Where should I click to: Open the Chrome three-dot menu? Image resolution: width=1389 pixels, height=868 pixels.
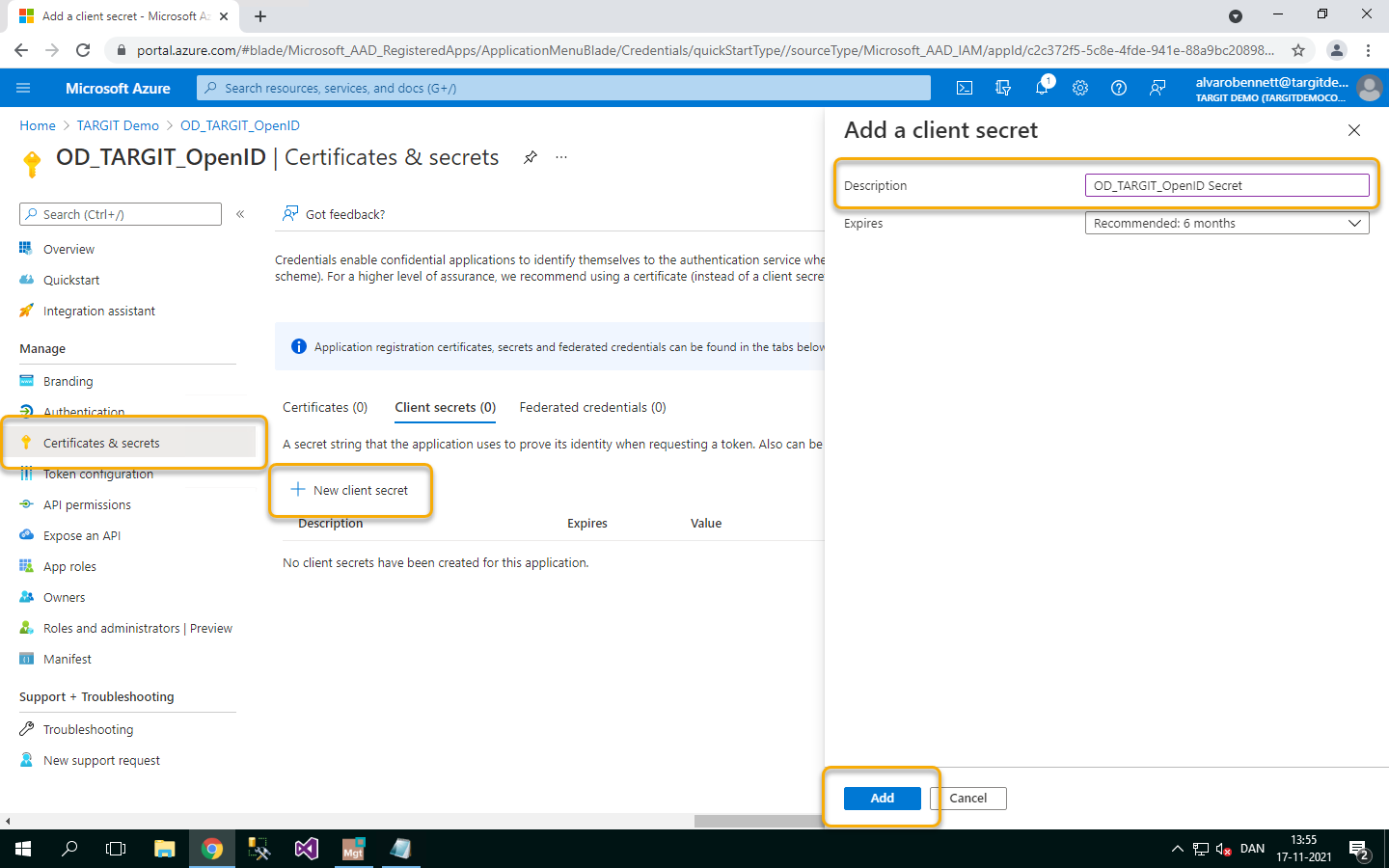coord(1368,50)
